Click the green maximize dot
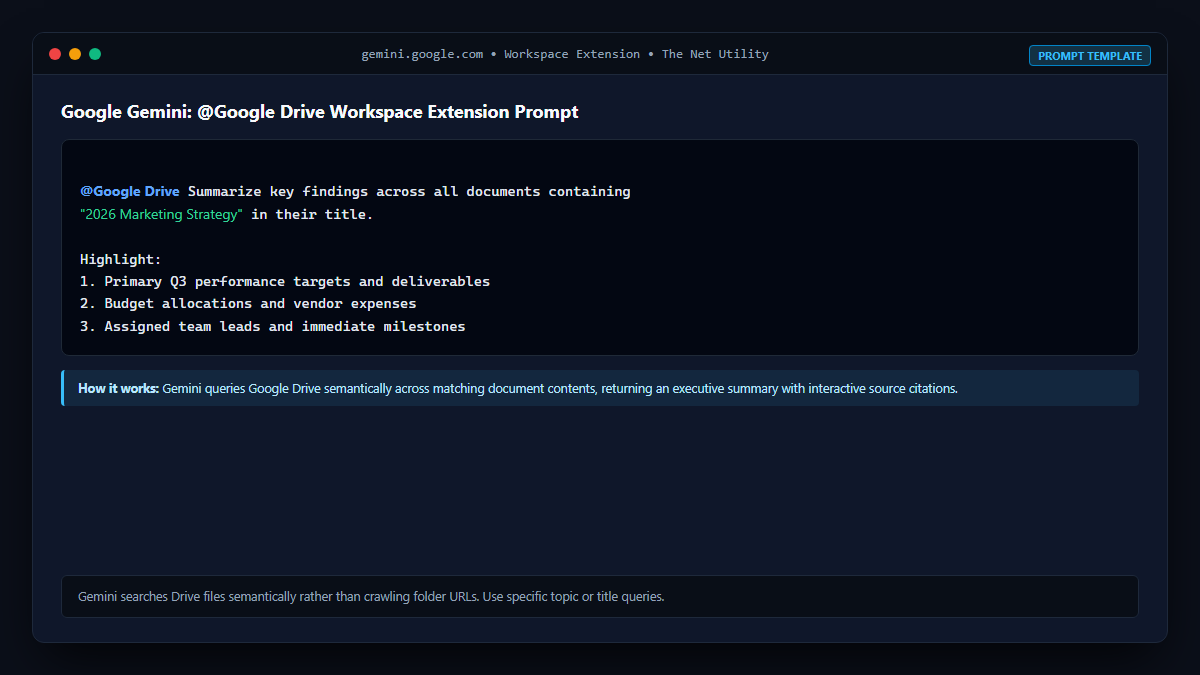Viewport: 1200px width, 675px height. [x=95, y=54]
